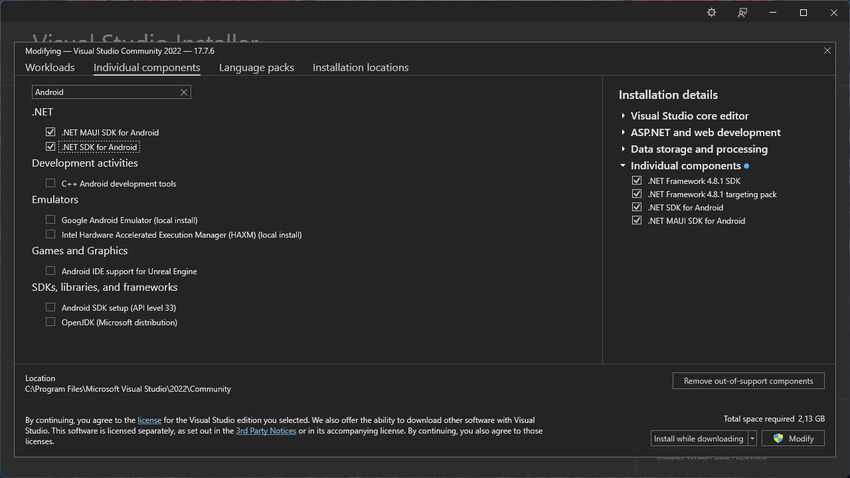Open the Language packs tab
The height and width of the screenshot is (478, 850).
click(x=256, y=68)
